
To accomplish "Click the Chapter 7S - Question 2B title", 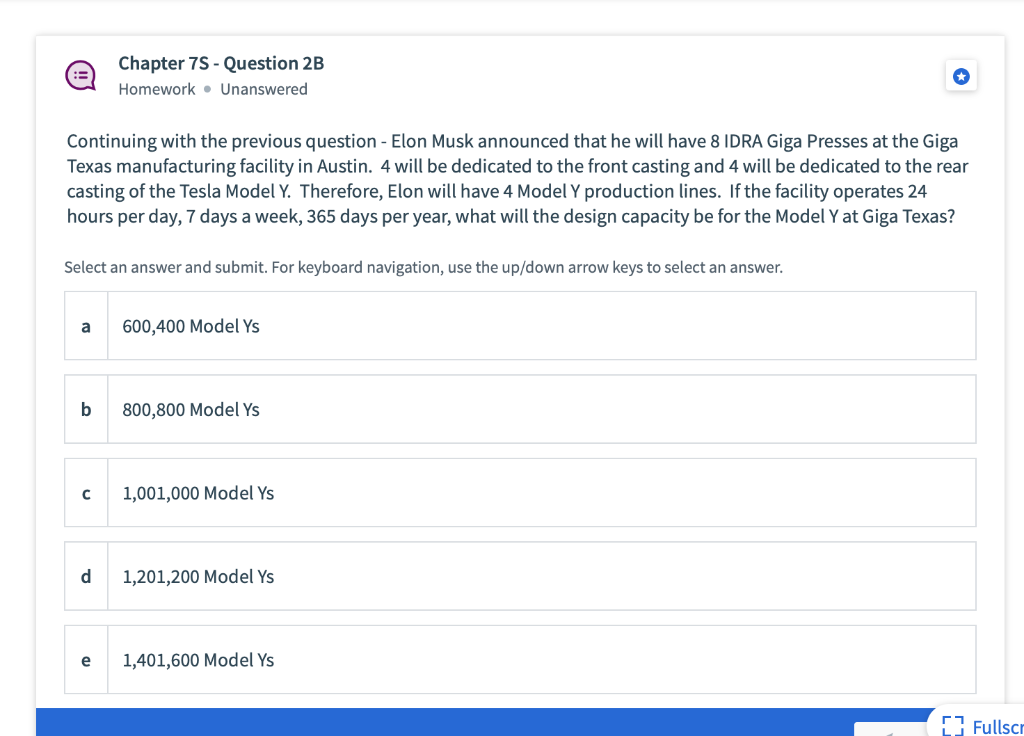I will point(221,63).
